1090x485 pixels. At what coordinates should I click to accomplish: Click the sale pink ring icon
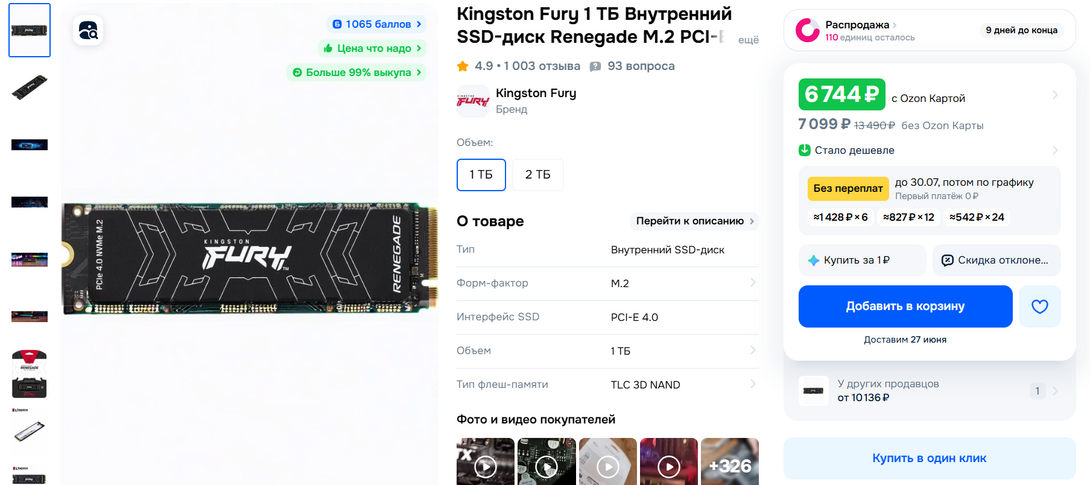(807, 30)
